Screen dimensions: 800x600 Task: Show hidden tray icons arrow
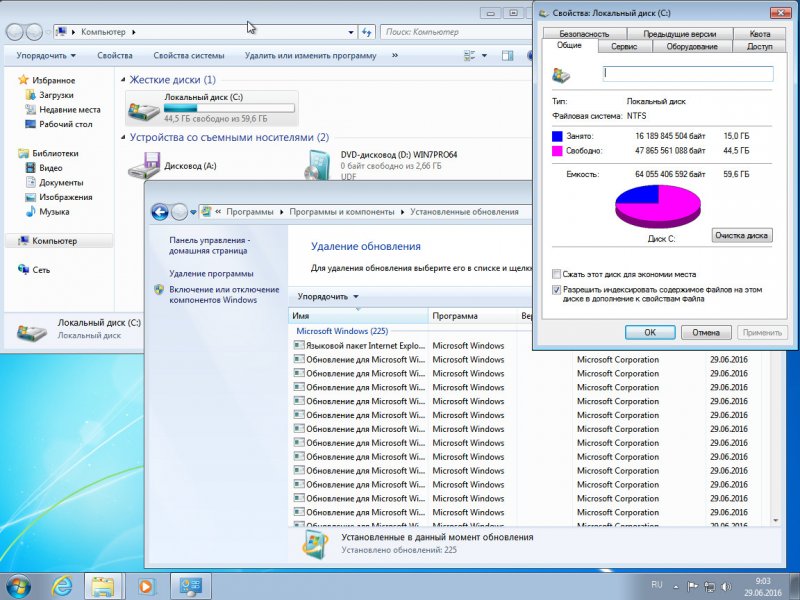[676, 587]
